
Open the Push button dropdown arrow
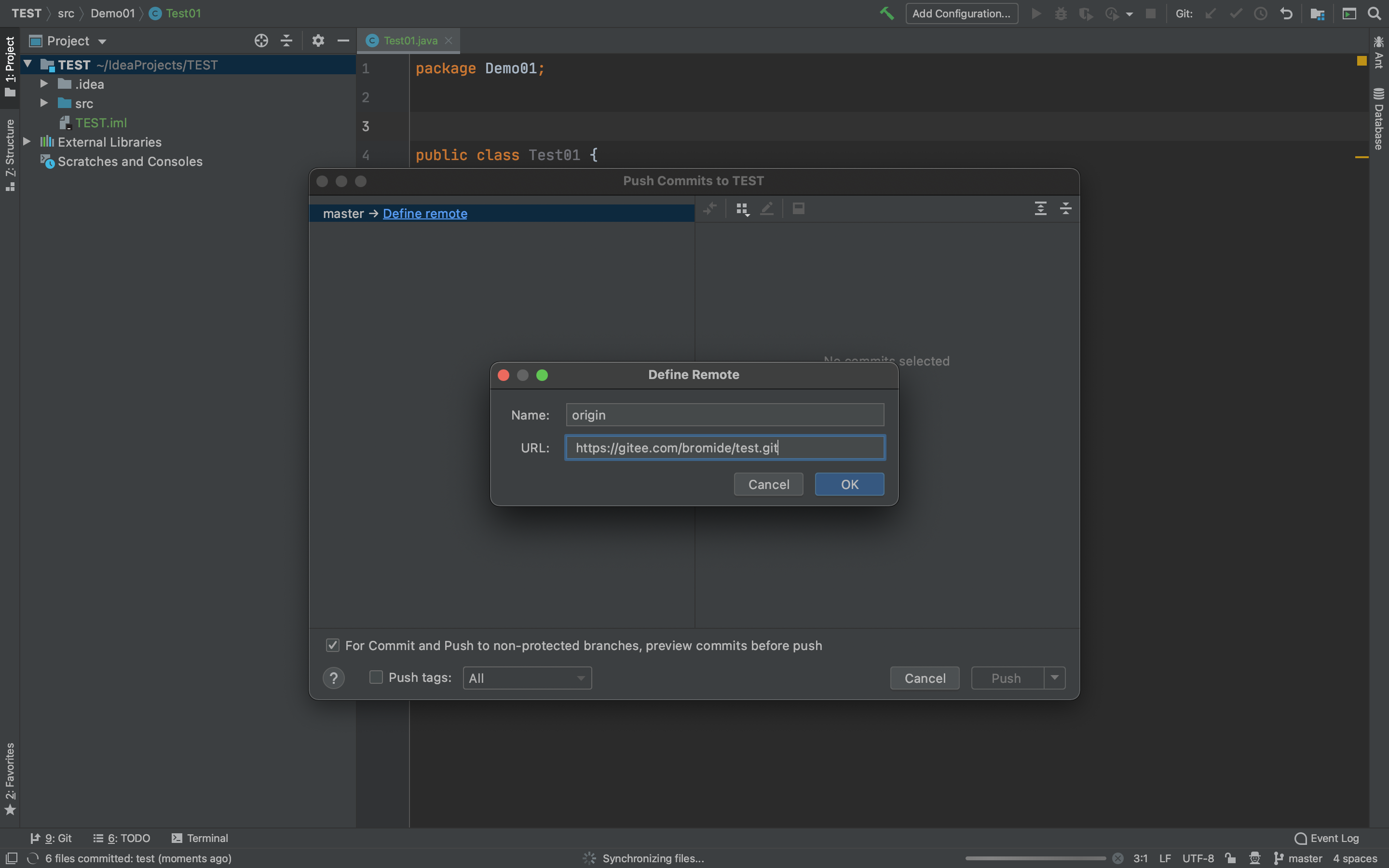click(1054, 678)
